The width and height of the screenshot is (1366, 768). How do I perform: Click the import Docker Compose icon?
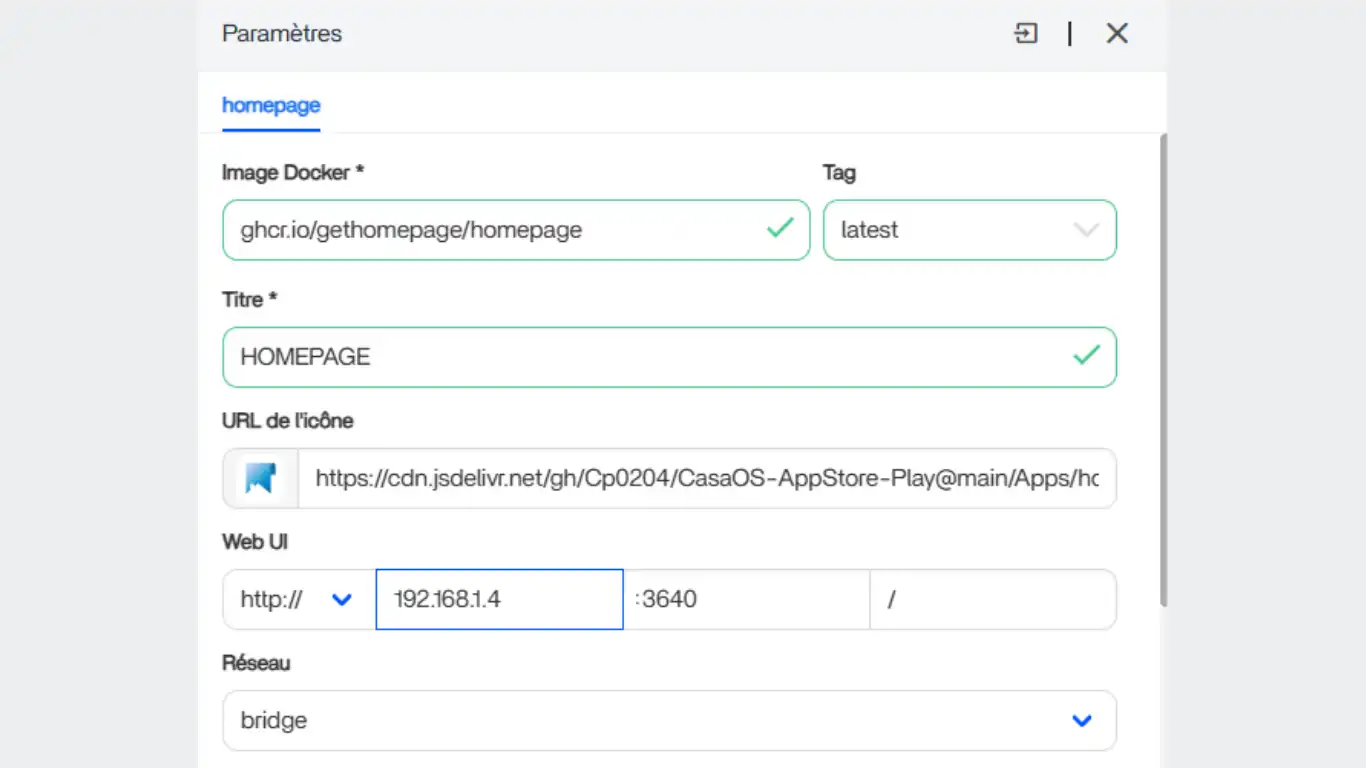pyautogui.click(x=1026, y=33)
